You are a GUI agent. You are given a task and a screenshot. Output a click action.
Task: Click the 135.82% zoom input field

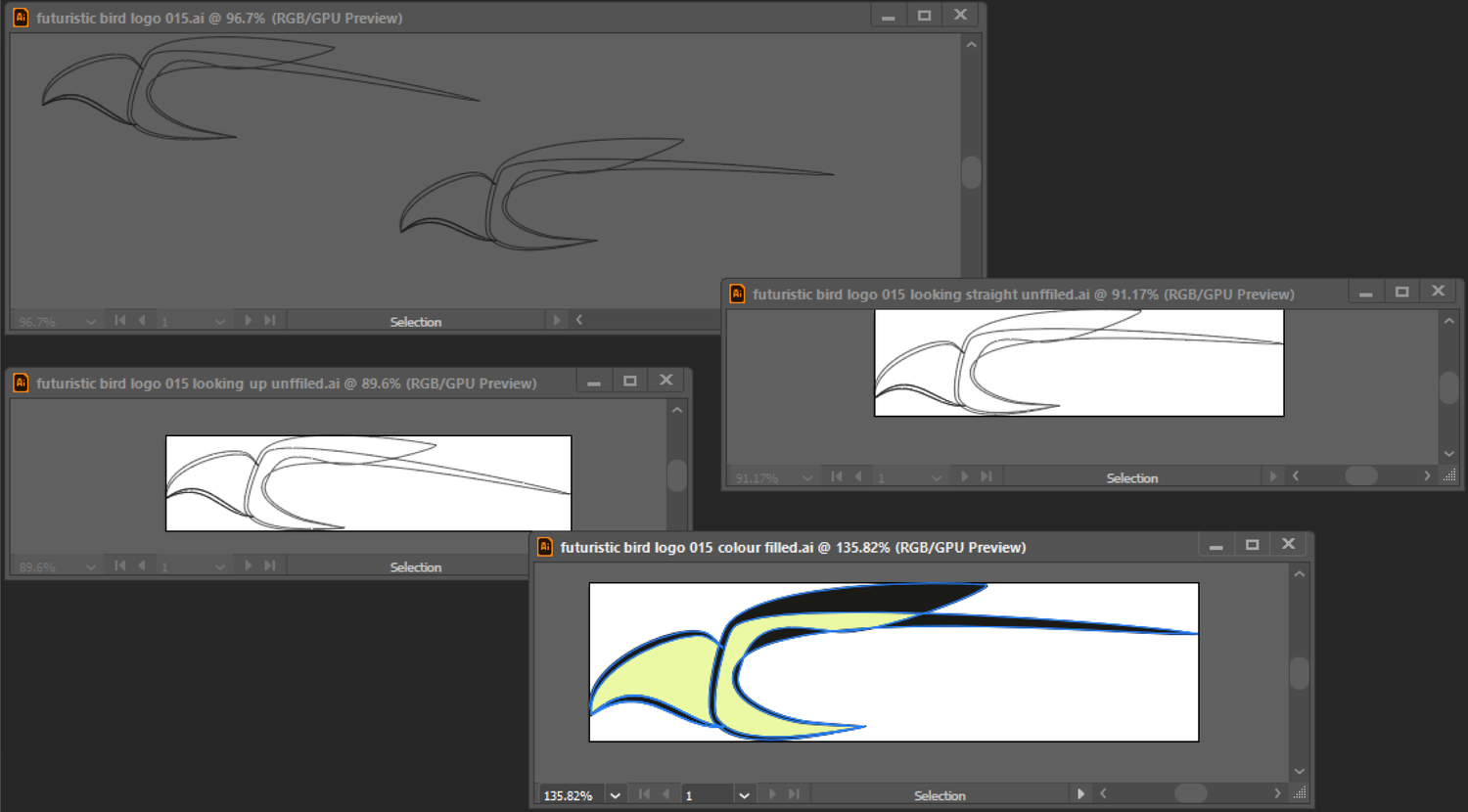coord(569,795)
